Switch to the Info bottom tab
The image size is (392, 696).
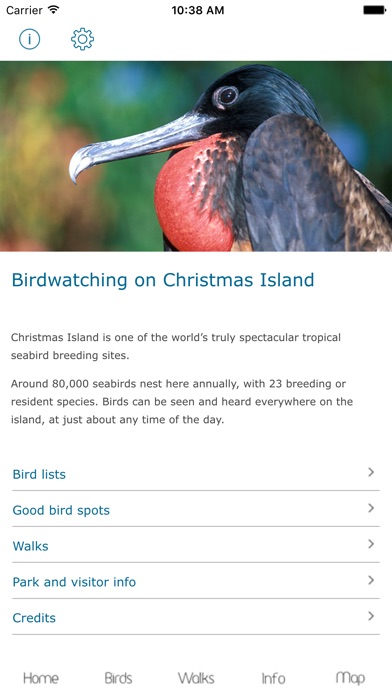click(x=273, y=678)
